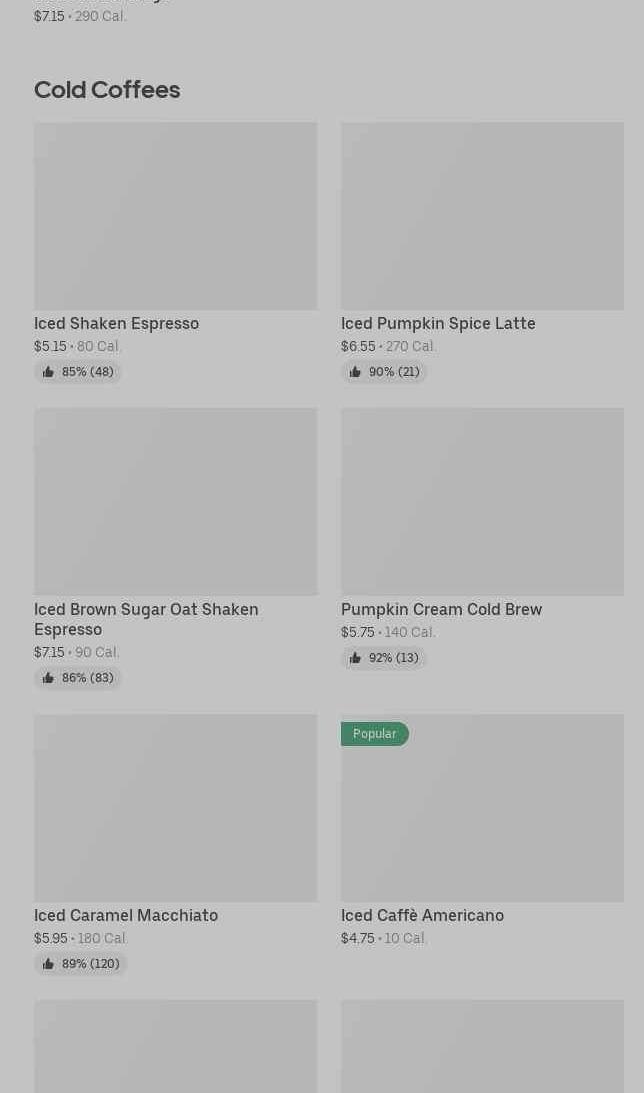This screenshot has height=1093, width=644.
Task: Click the 89% (120) rating pill
Action: pos(81,964)
